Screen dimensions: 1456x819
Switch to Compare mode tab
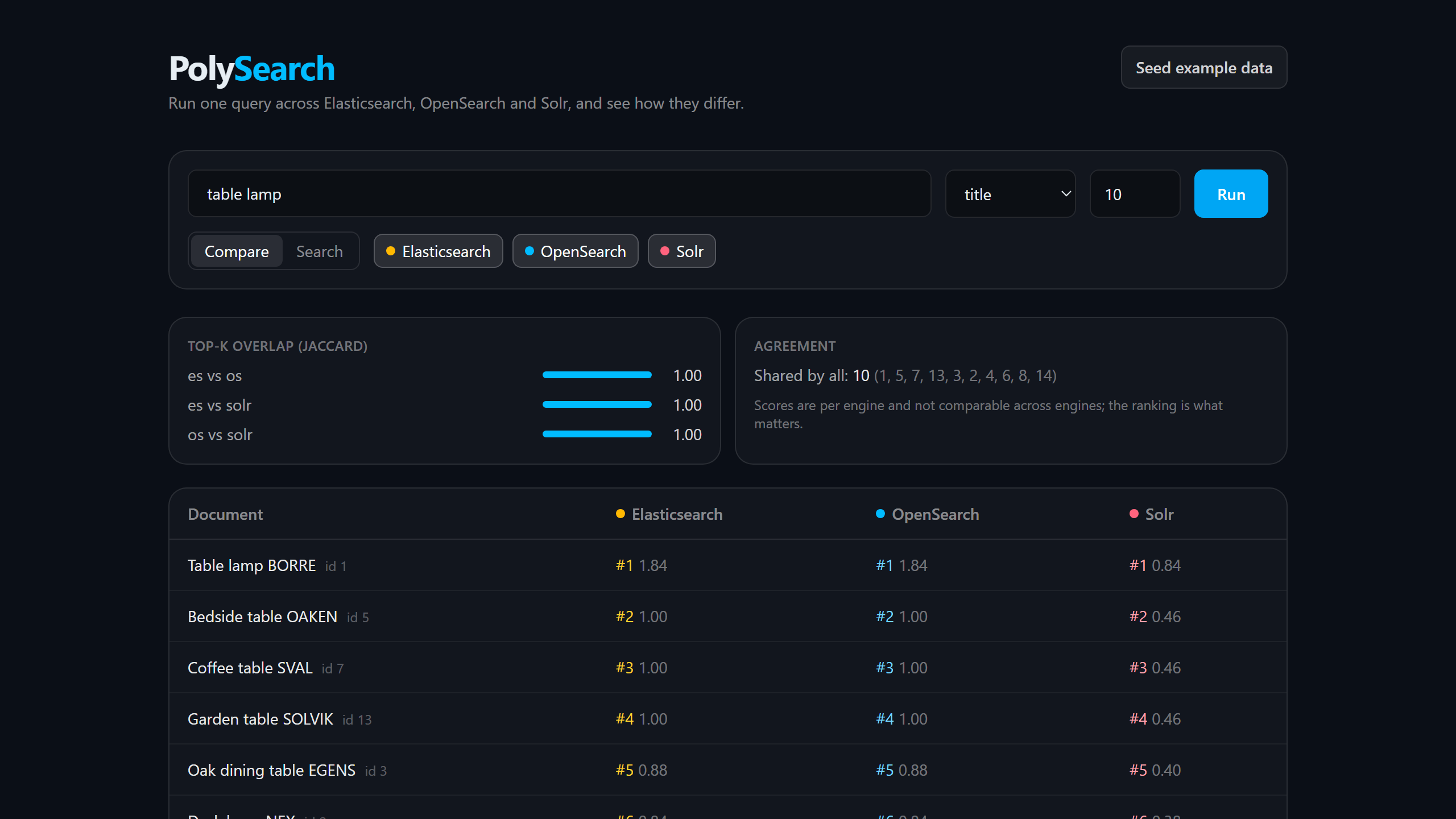click(237, 251)
